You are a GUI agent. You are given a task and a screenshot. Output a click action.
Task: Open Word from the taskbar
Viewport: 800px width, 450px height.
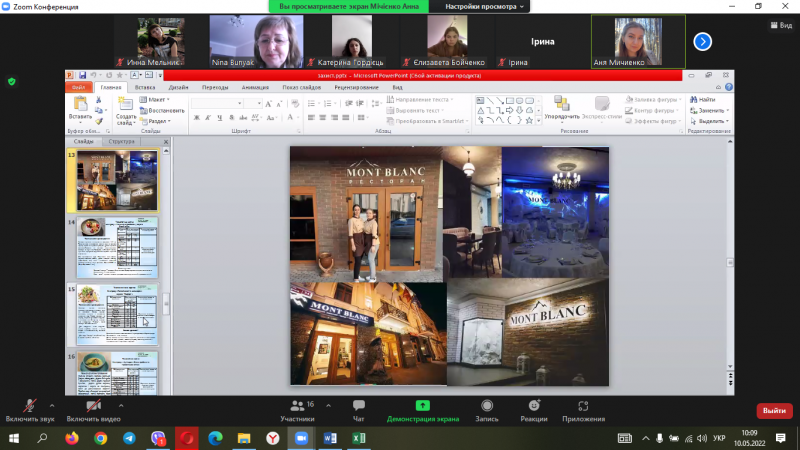point(330,438)
